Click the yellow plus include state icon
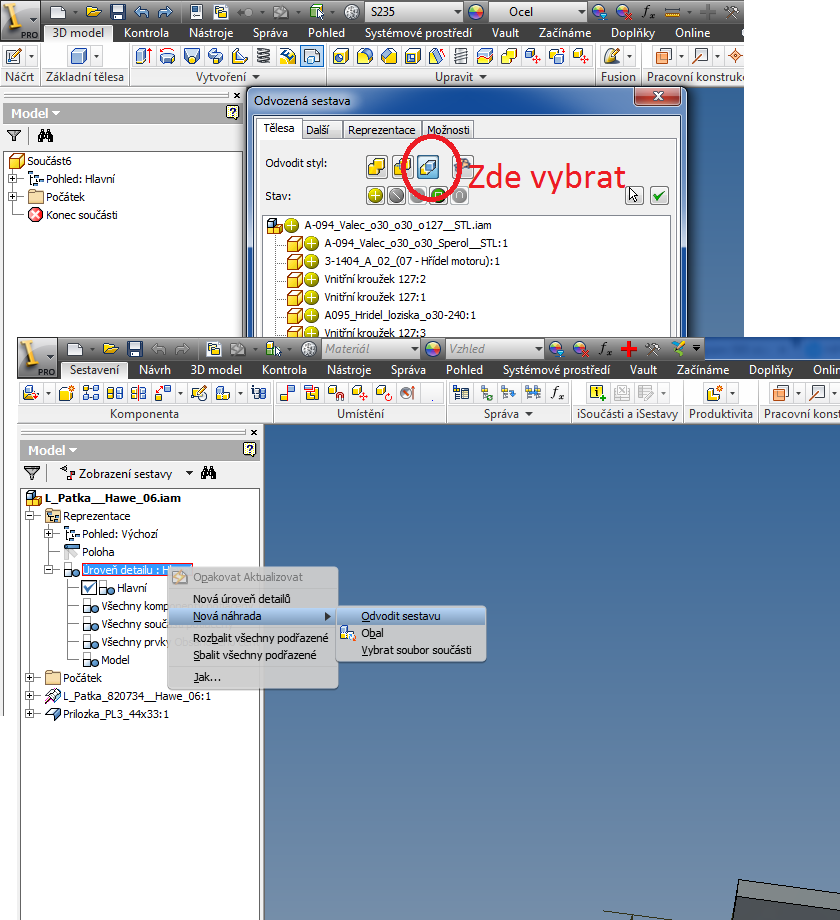Screen dimensions: 840x920 [376, 195]
